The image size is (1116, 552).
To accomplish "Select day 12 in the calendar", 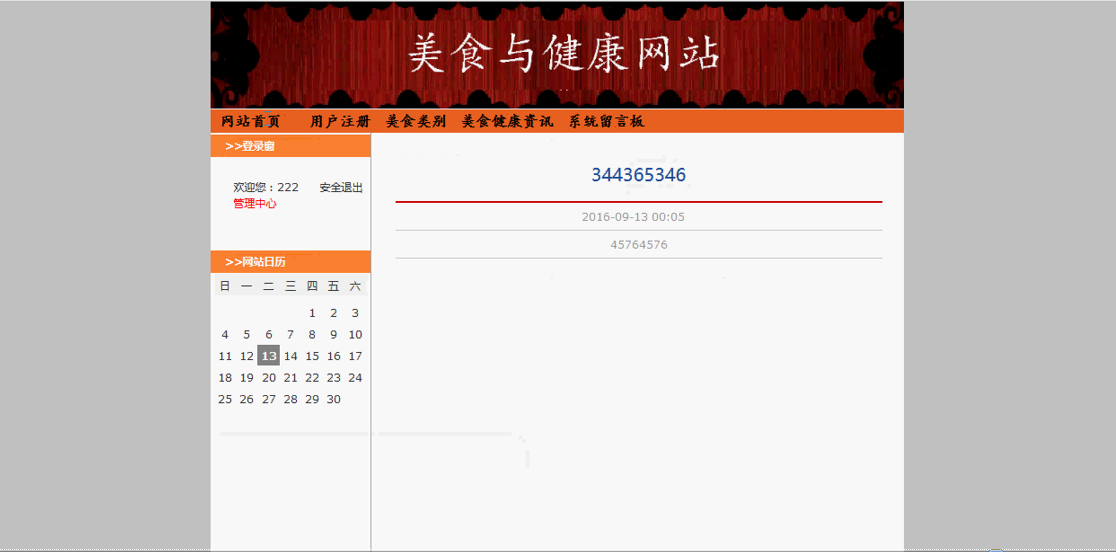I will coord(247,356).
